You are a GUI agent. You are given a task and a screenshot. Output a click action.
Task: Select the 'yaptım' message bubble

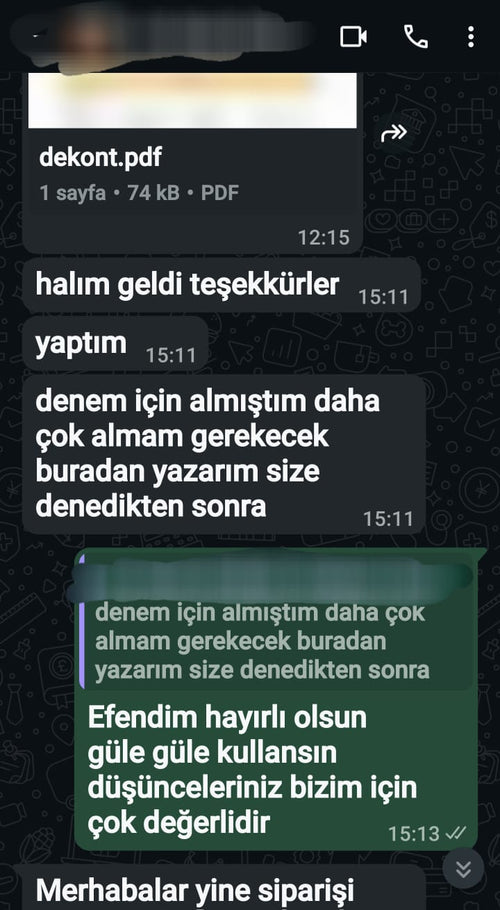pyautogui.click(x=115, y=344)
